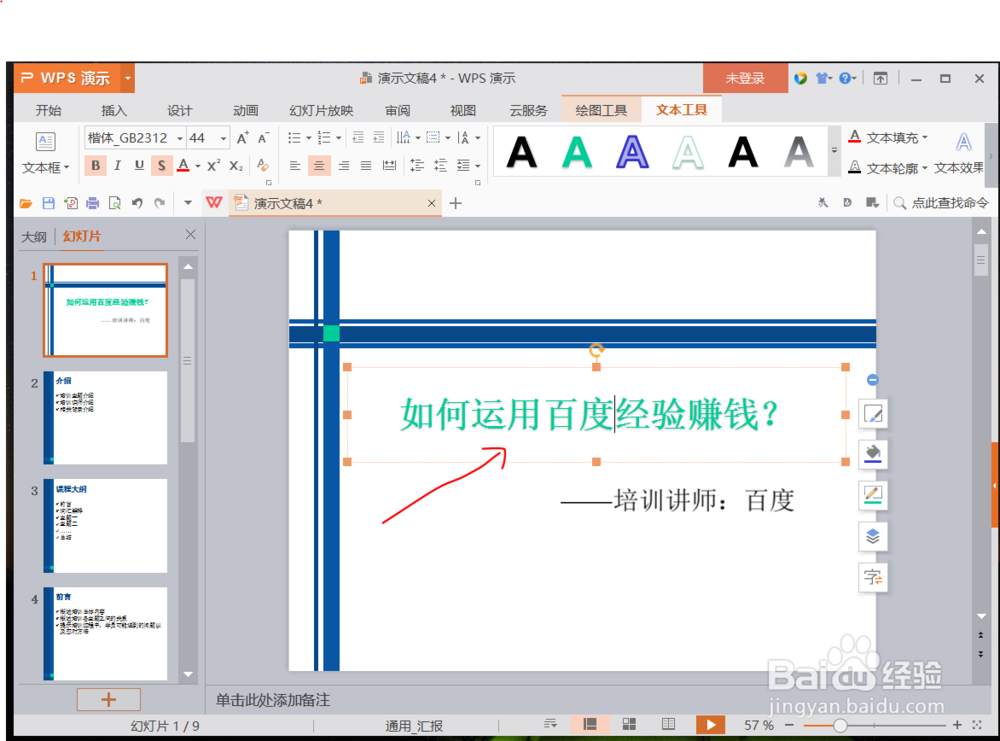Toggle bold formatting on selected text
The height and width of the screenshot is (741, 1000).
[95, 165]
